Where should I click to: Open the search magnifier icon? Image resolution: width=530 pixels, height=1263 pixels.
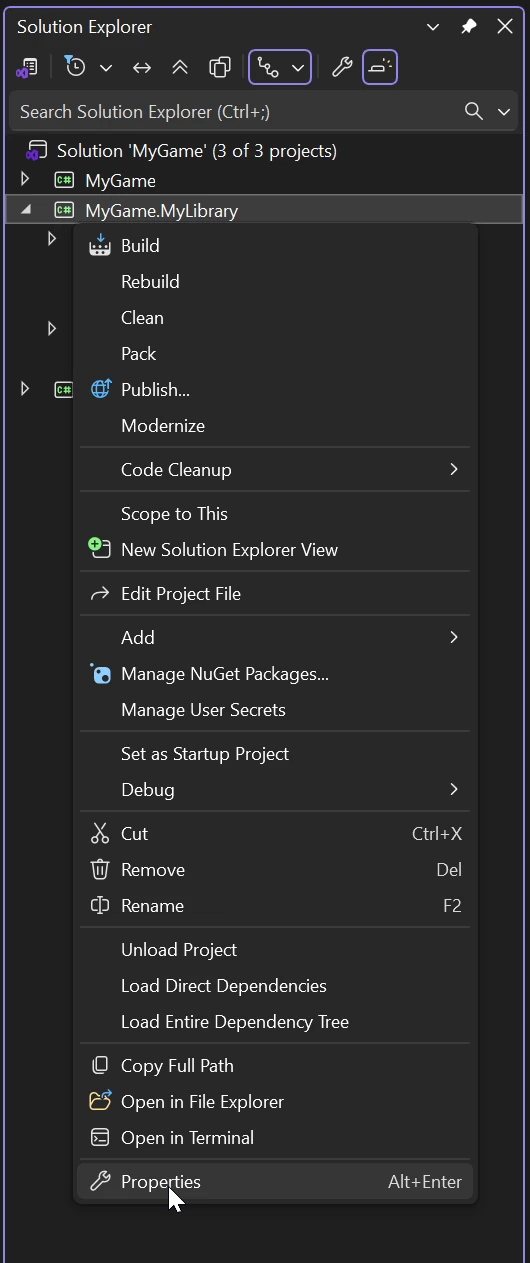click(474, 111)
